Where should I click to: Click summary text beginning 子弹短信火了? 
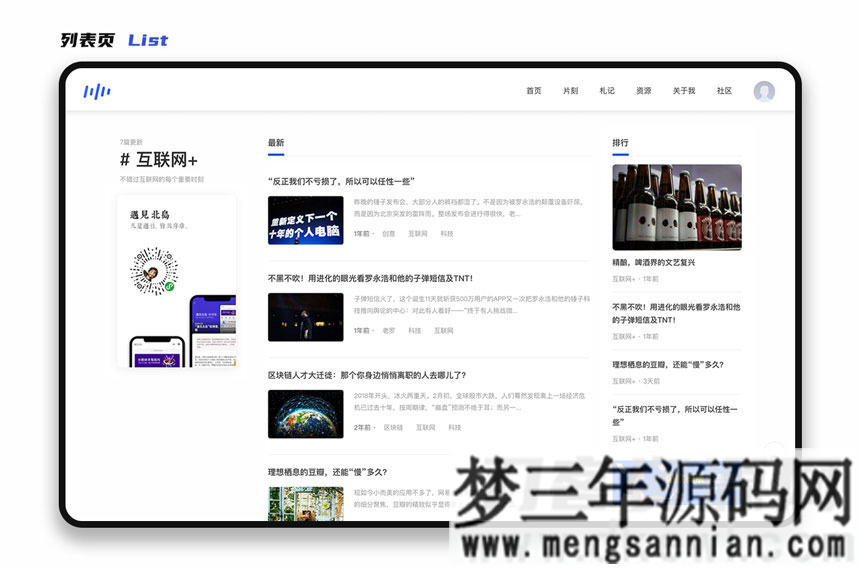[x=472, y=305]
